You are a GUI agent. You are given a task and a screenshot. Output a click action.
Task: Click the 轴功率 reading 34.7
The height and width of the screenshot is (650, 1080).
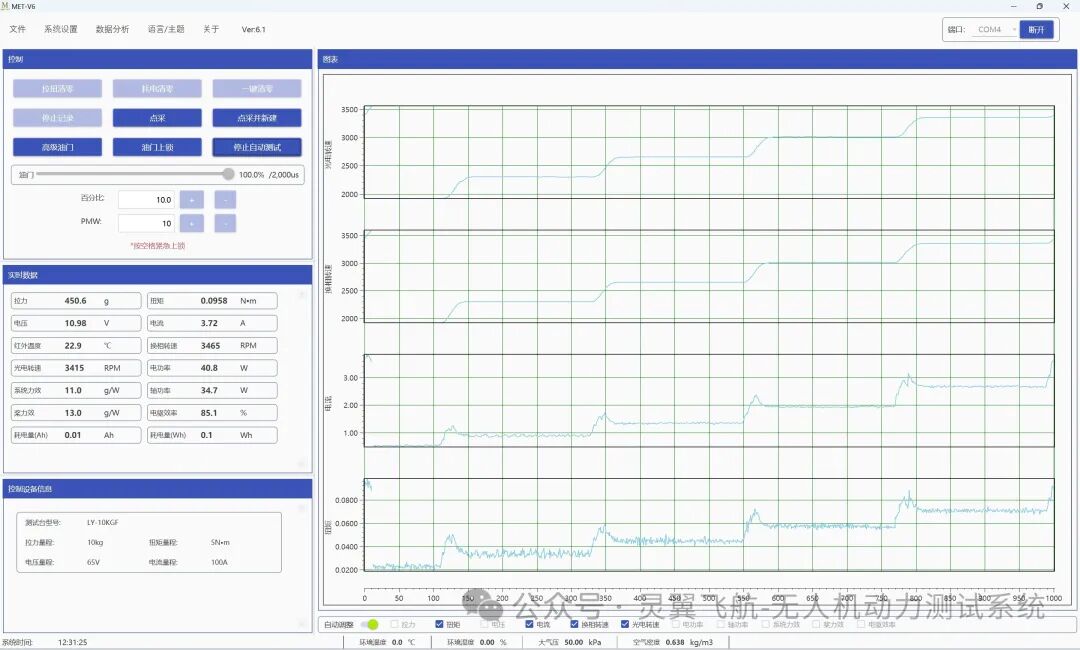[209, 390]
